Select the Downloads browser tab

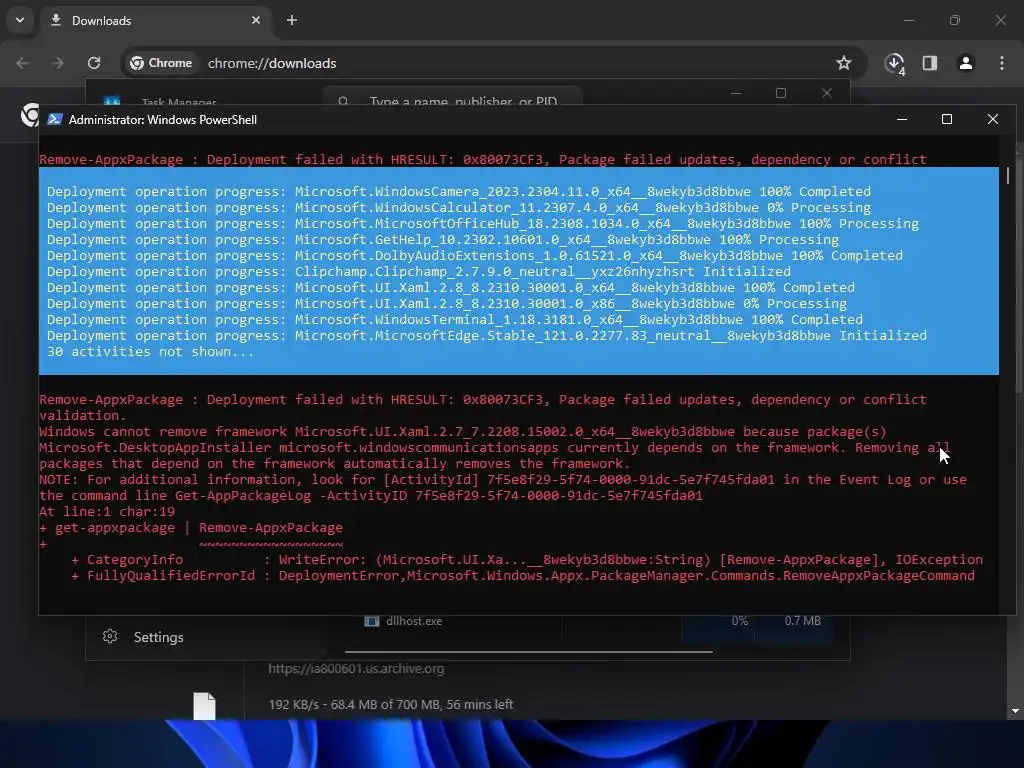pos(155,20)
